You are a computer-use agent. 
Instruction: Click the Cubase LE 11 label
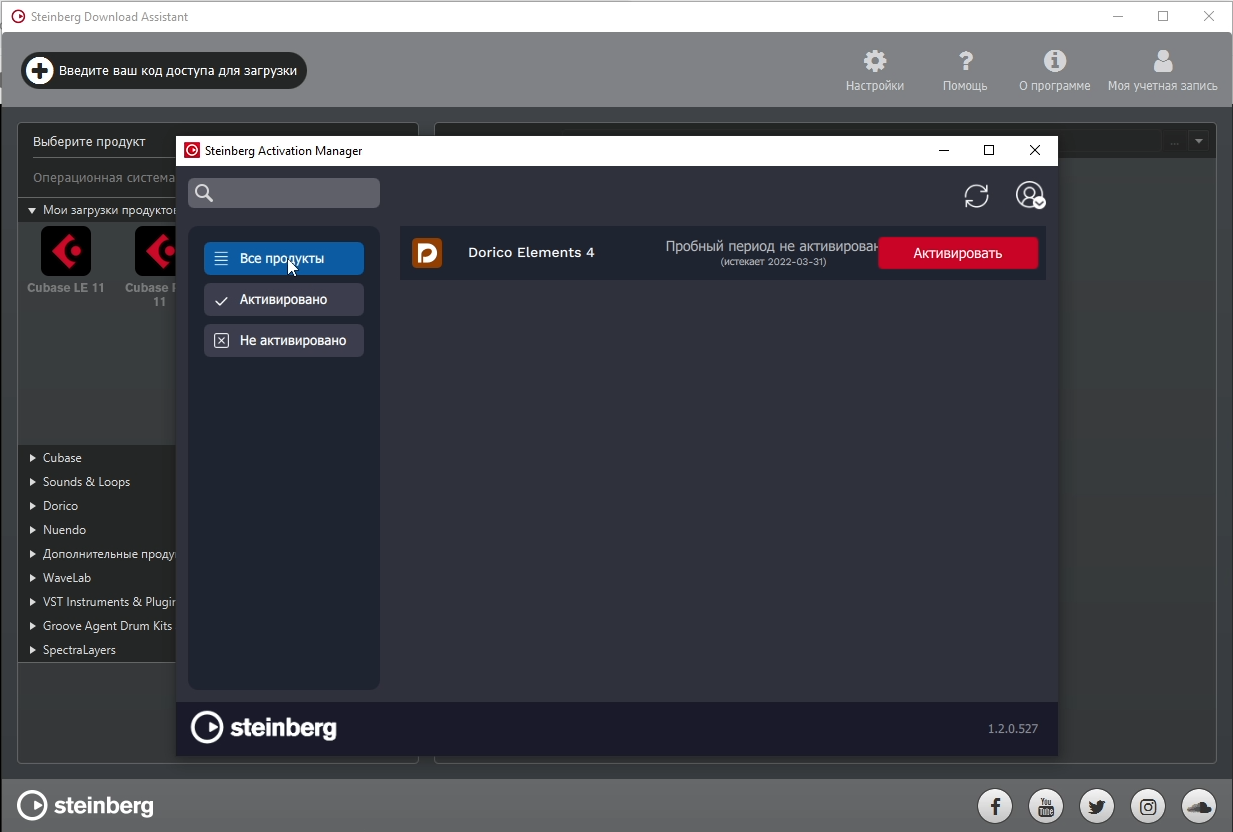66,288
